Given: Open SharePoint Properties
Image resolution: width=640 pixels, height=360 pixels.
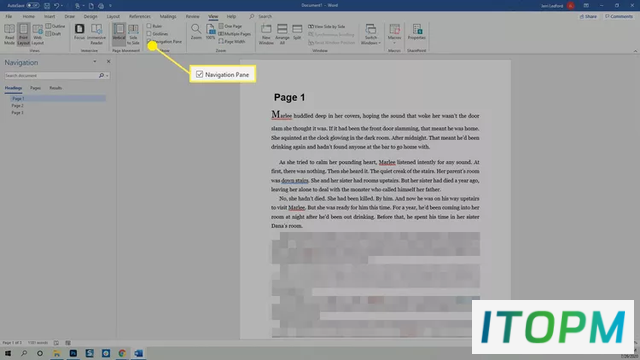Looking at the screenshot, I should click(417, 32).
